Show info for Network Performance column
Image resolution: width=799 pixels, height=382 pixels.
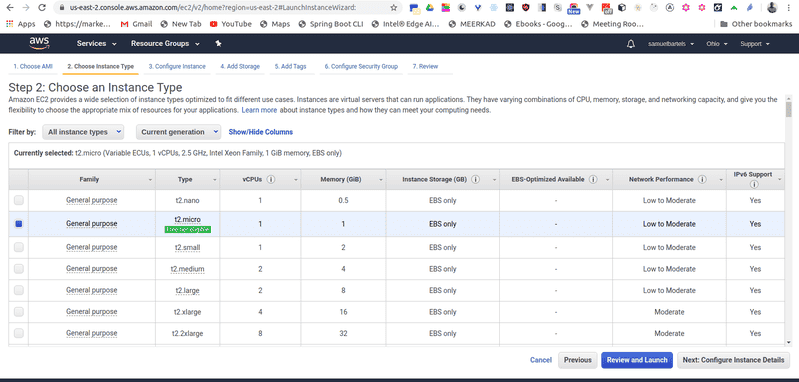pyautogui.click(x=702, y=179)
